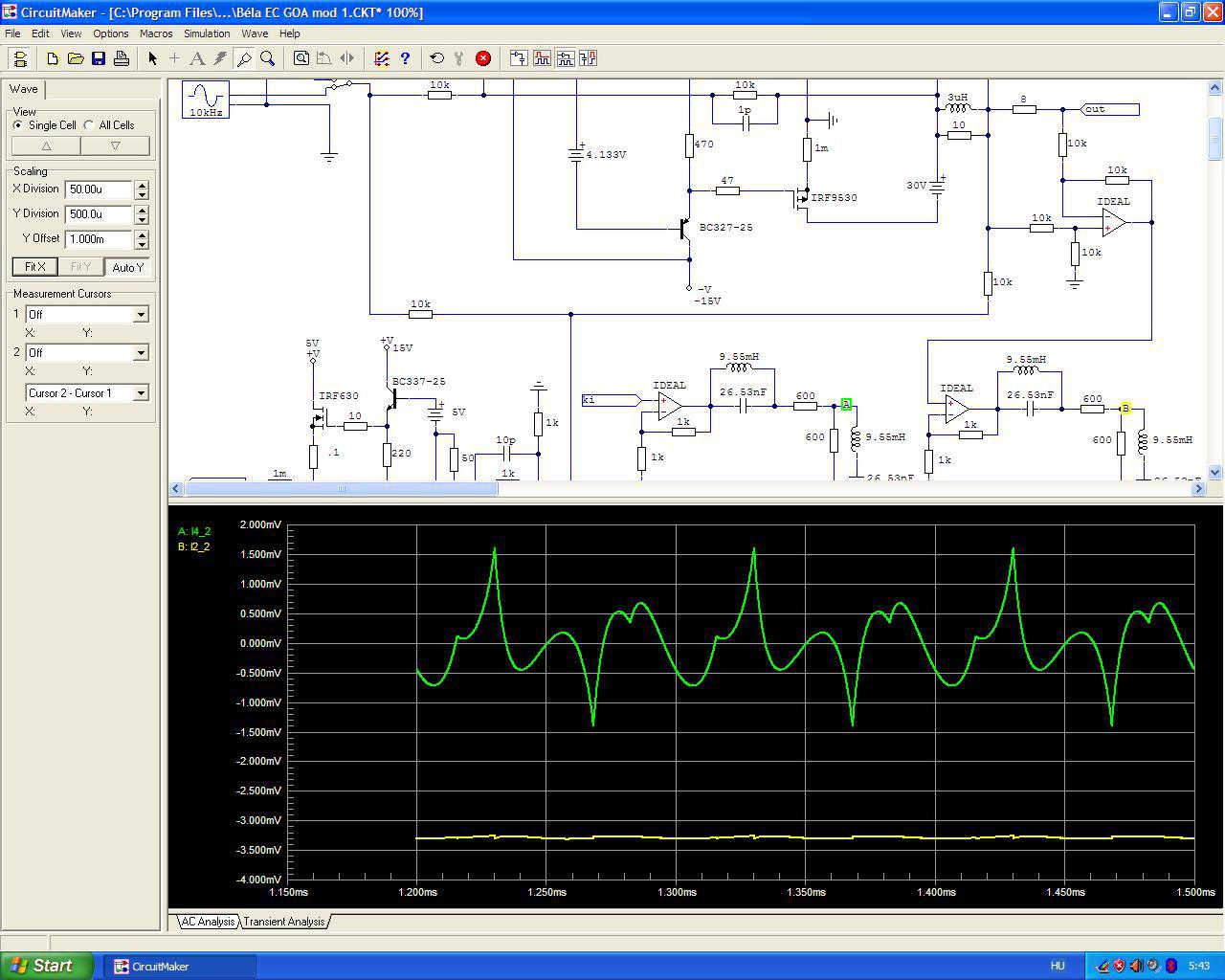Stop the simulation with the red icon

pyautogui.click(x=483, y=58)
